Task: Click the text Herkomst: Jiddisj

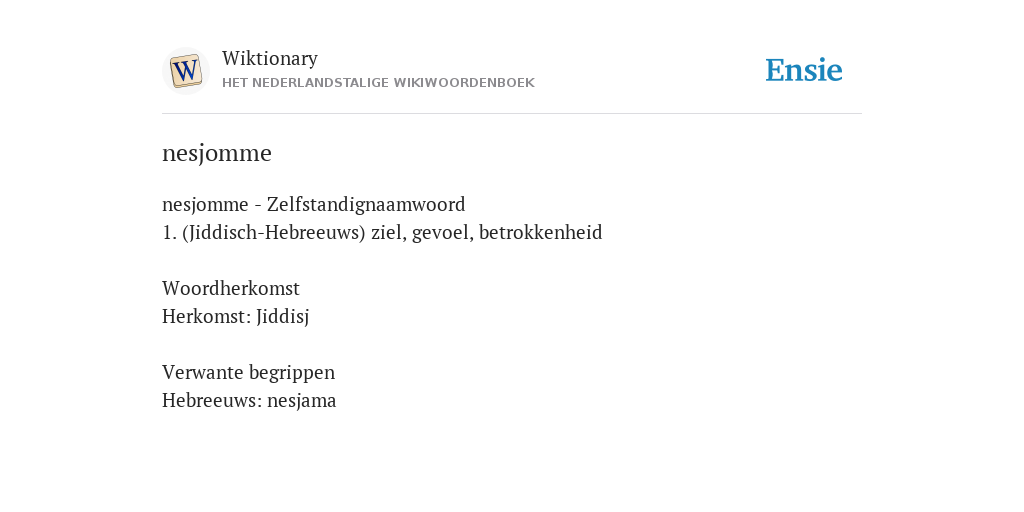Action: point(235,317)
